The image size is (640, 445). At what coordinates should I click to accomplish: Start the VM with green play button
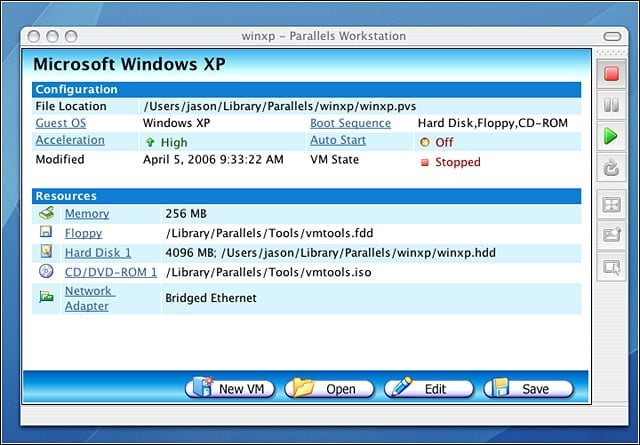(611, 136)
